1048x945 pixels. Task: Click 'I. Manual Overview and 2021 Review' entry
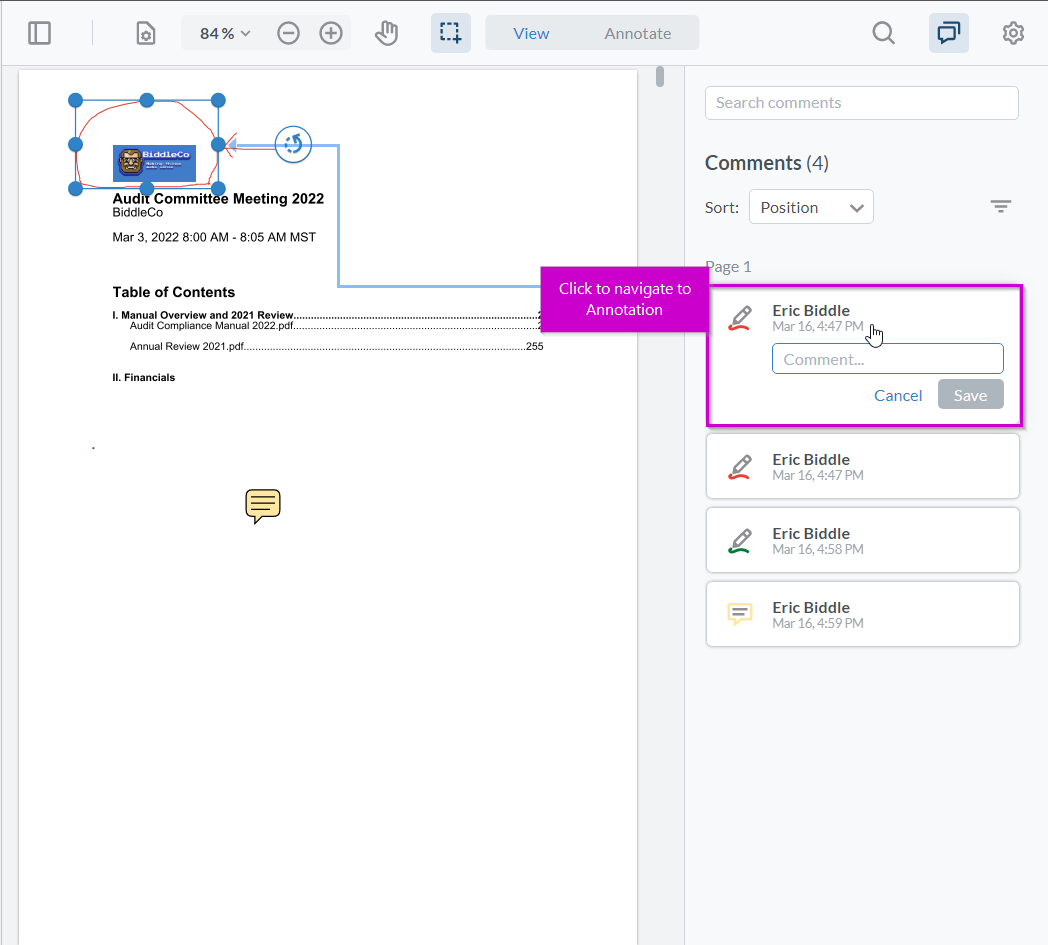pos(203,315)
